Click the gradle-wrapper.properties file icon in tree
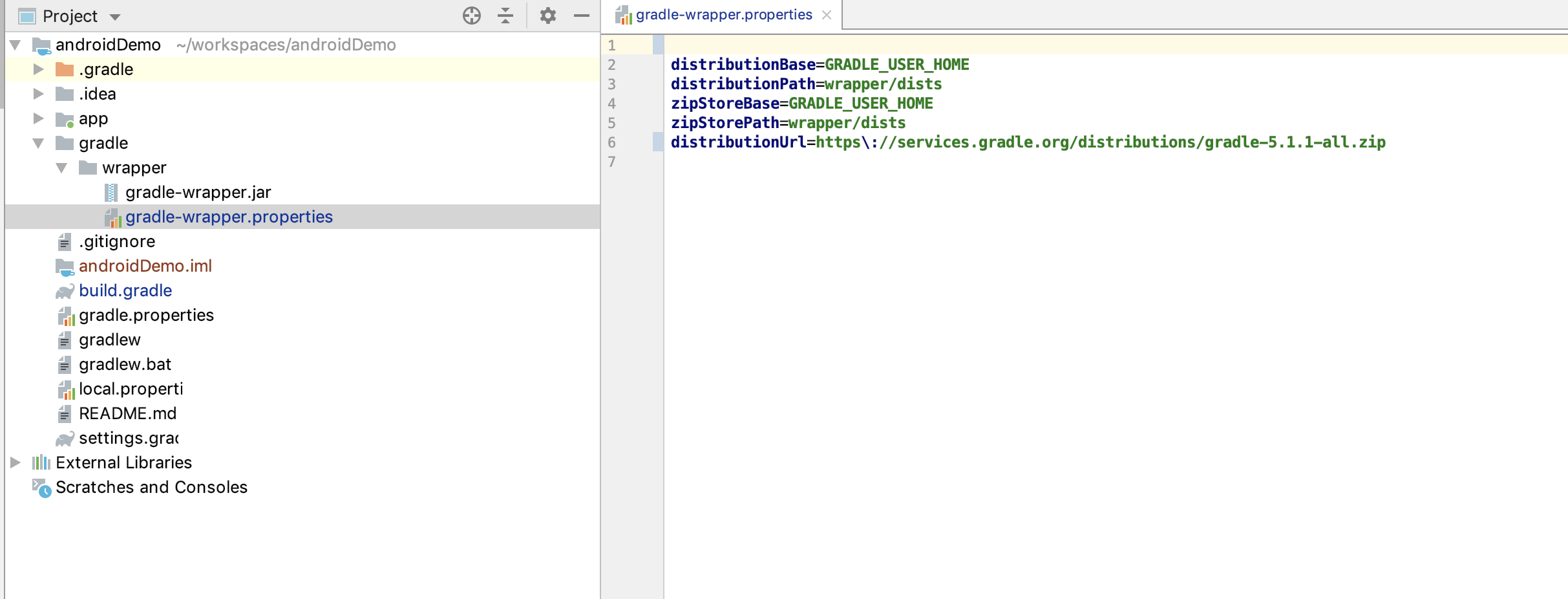The image size is (1568, 599). [113, 217]
